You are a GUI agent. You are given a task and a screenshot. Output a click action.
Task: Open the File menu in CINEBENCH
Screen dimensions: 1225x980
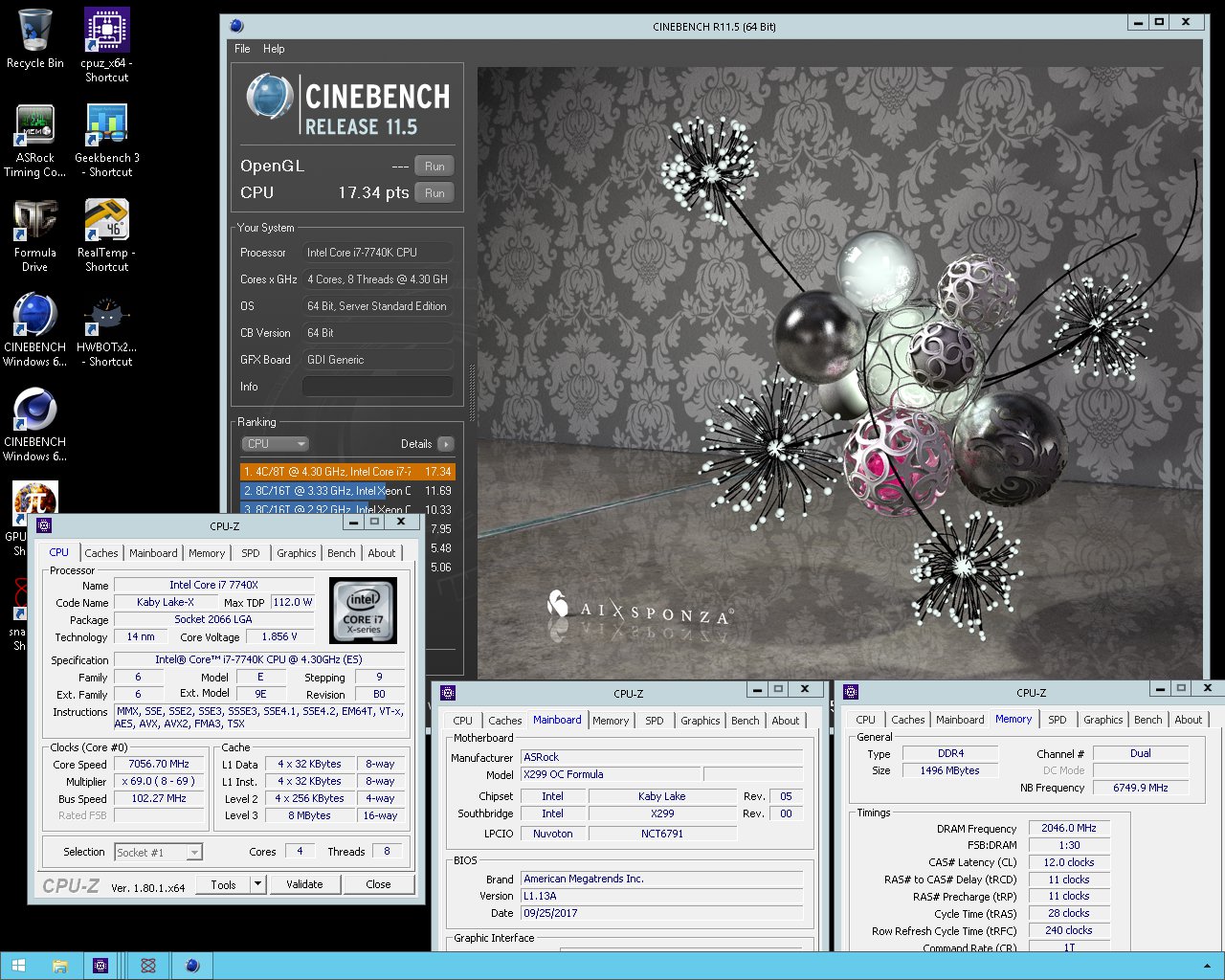(242, 49)
